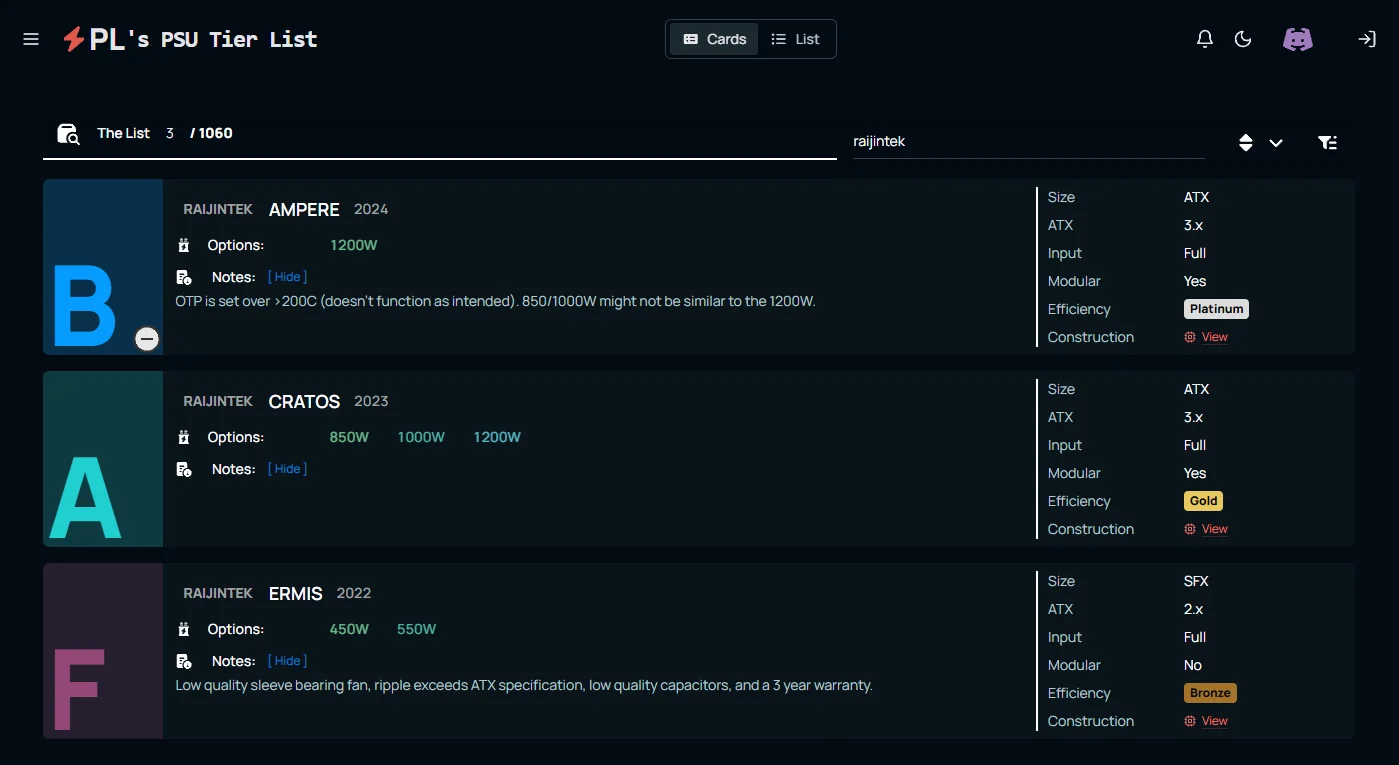Click the Cards view icon
This screenshot has height=765, width=1399.
(x=691, y=39)
